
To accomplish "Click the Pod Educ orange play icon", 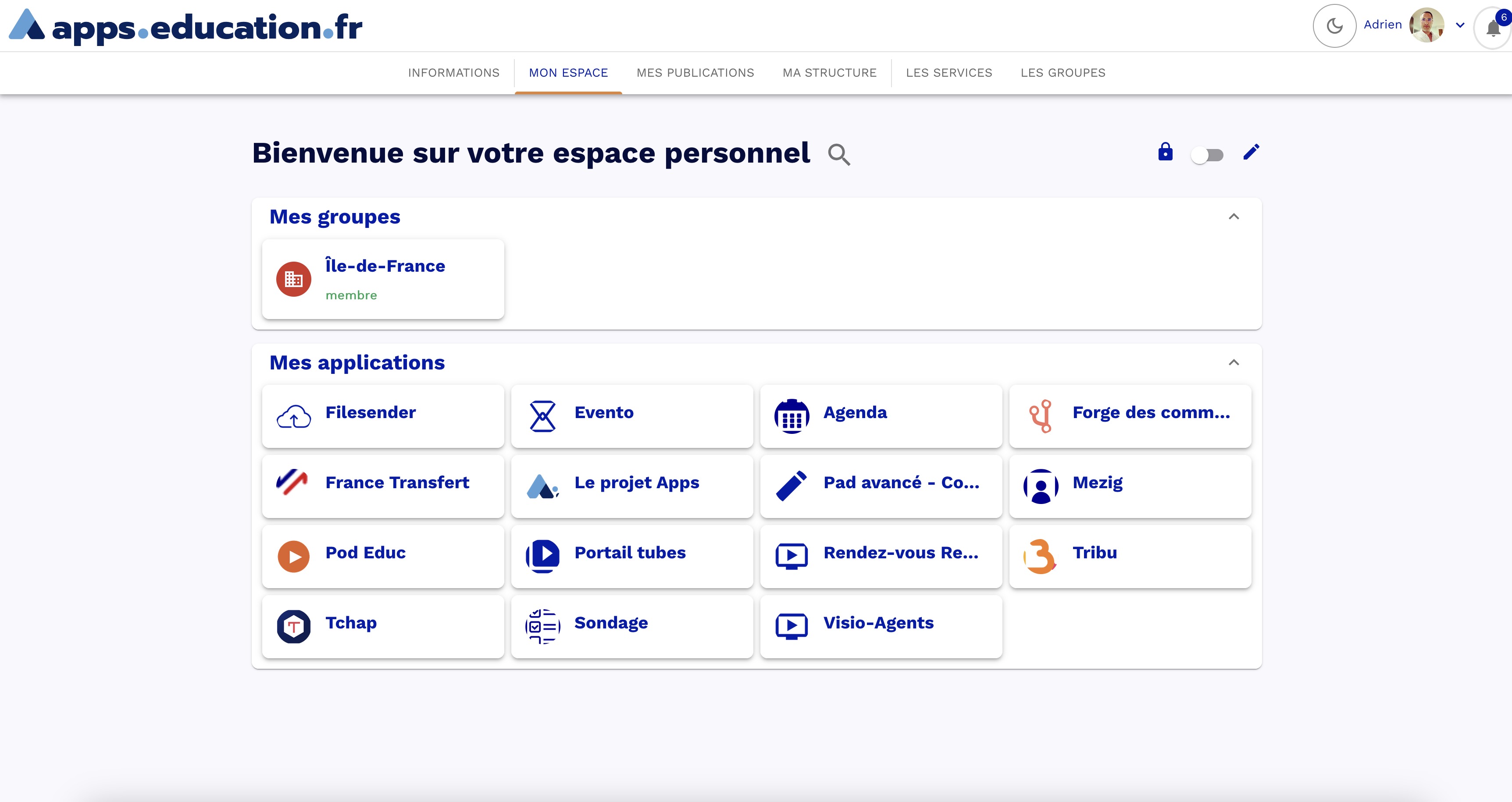I will point(293,556).
